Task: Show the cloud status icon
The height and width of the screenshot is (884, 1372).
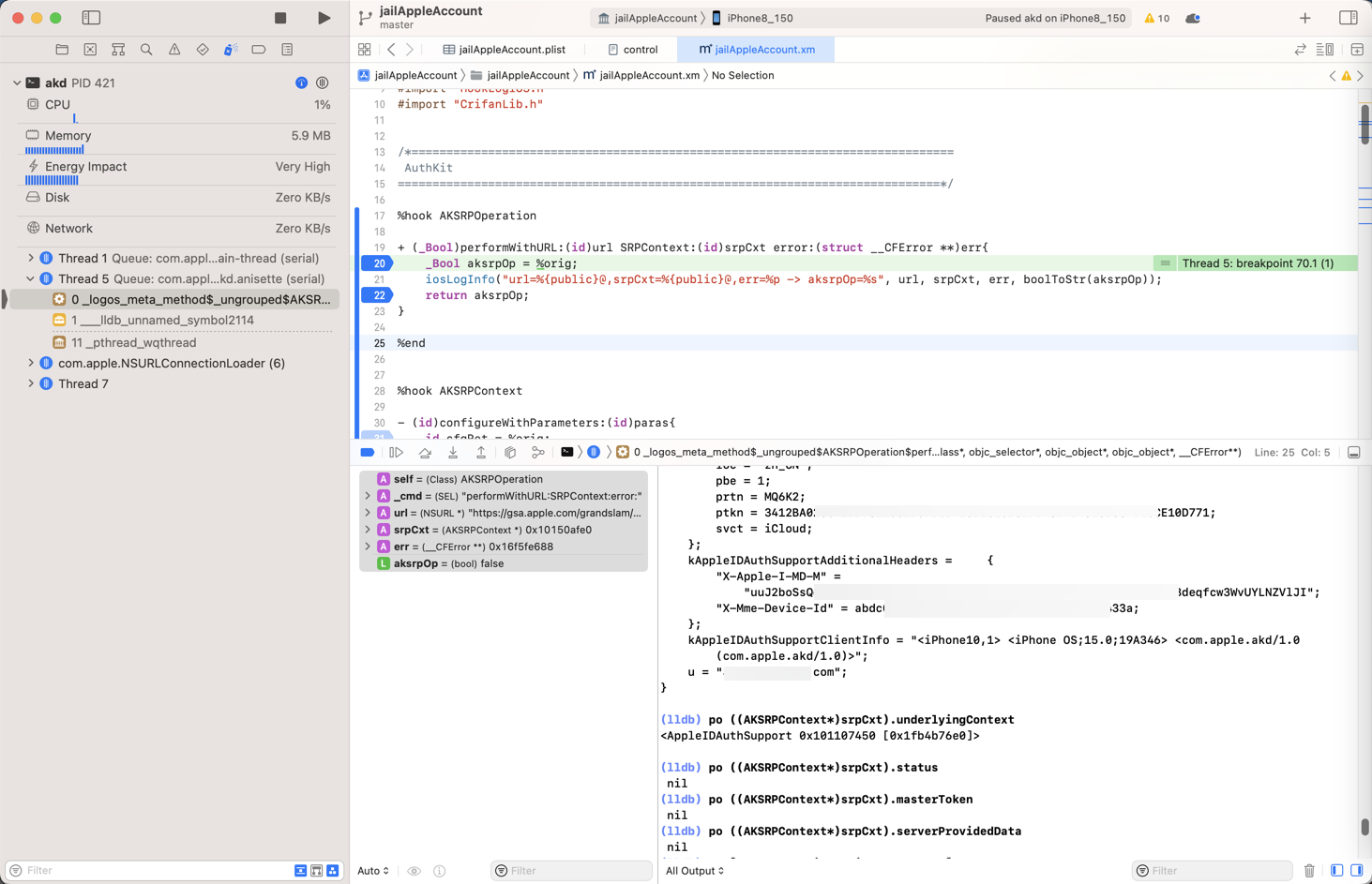Action: 1193,18
